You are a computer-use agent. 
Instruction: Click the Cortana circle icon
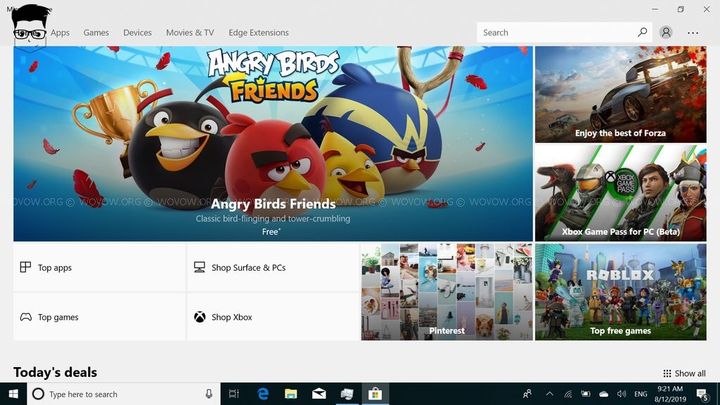tap(38, 394)
